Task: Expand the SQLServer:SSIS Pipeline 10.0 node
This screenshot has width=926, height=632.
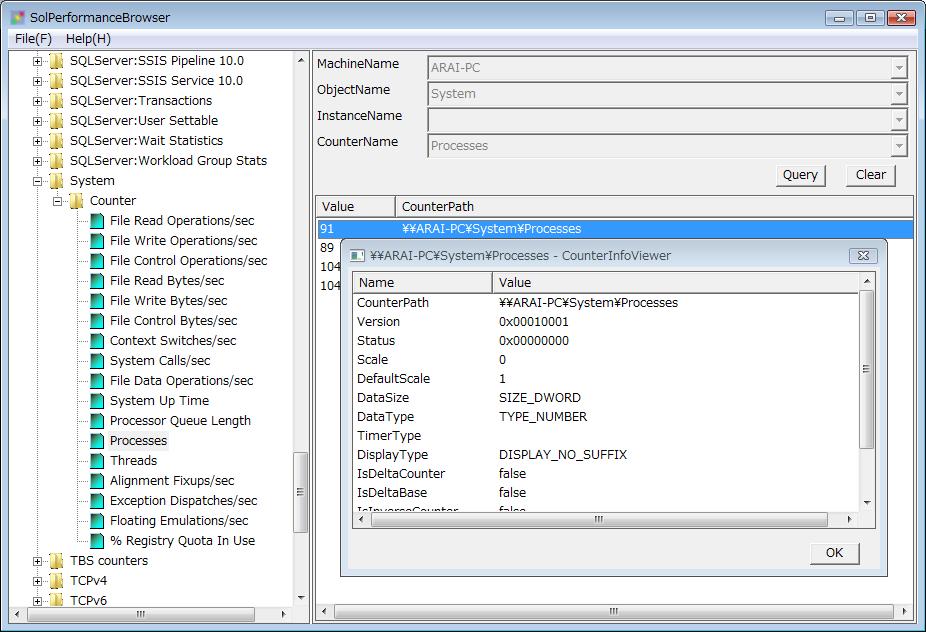Action: click(37, 61)
